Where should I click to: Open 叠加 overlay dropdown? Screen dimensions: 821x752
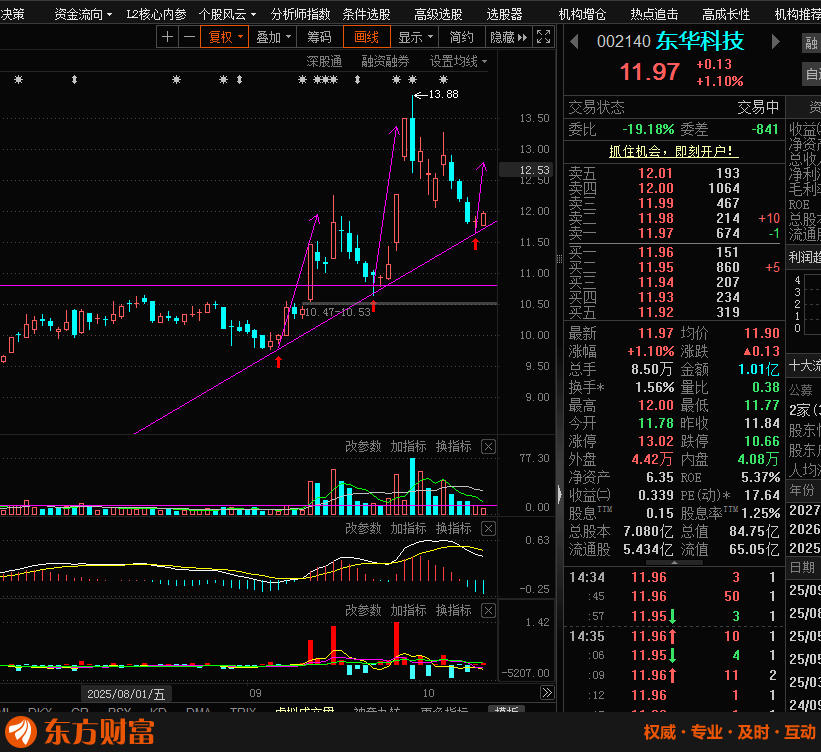click(273, 37)
